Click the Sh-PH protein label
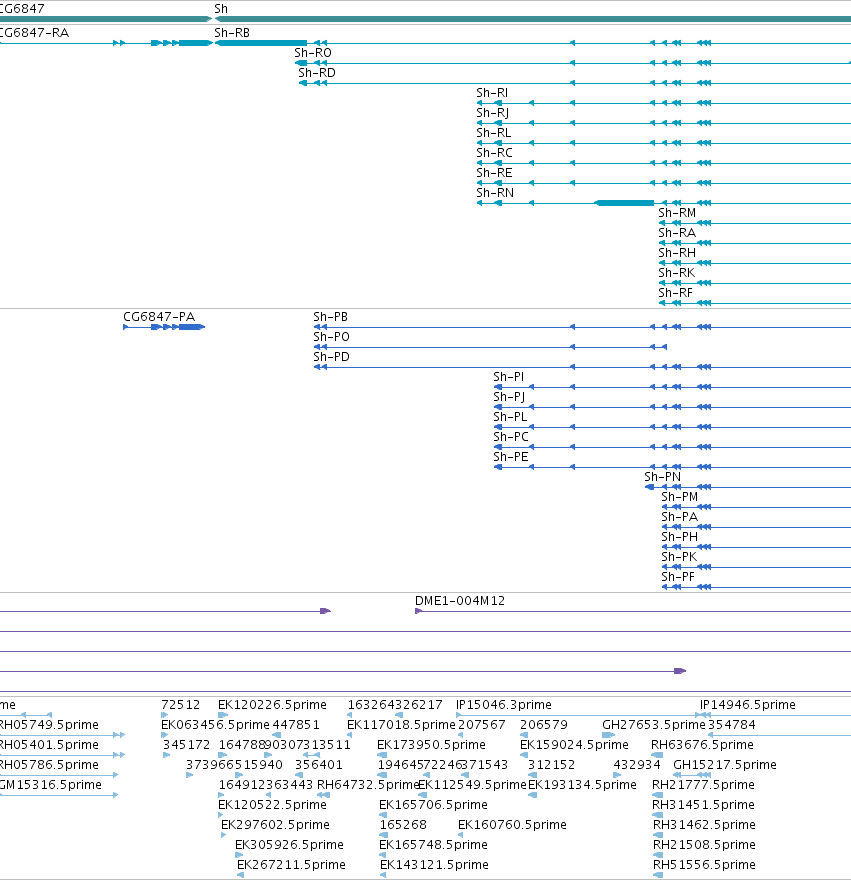The width and height of the screenshot is (851, 880). pyautogui.click(x=680, y=537)
